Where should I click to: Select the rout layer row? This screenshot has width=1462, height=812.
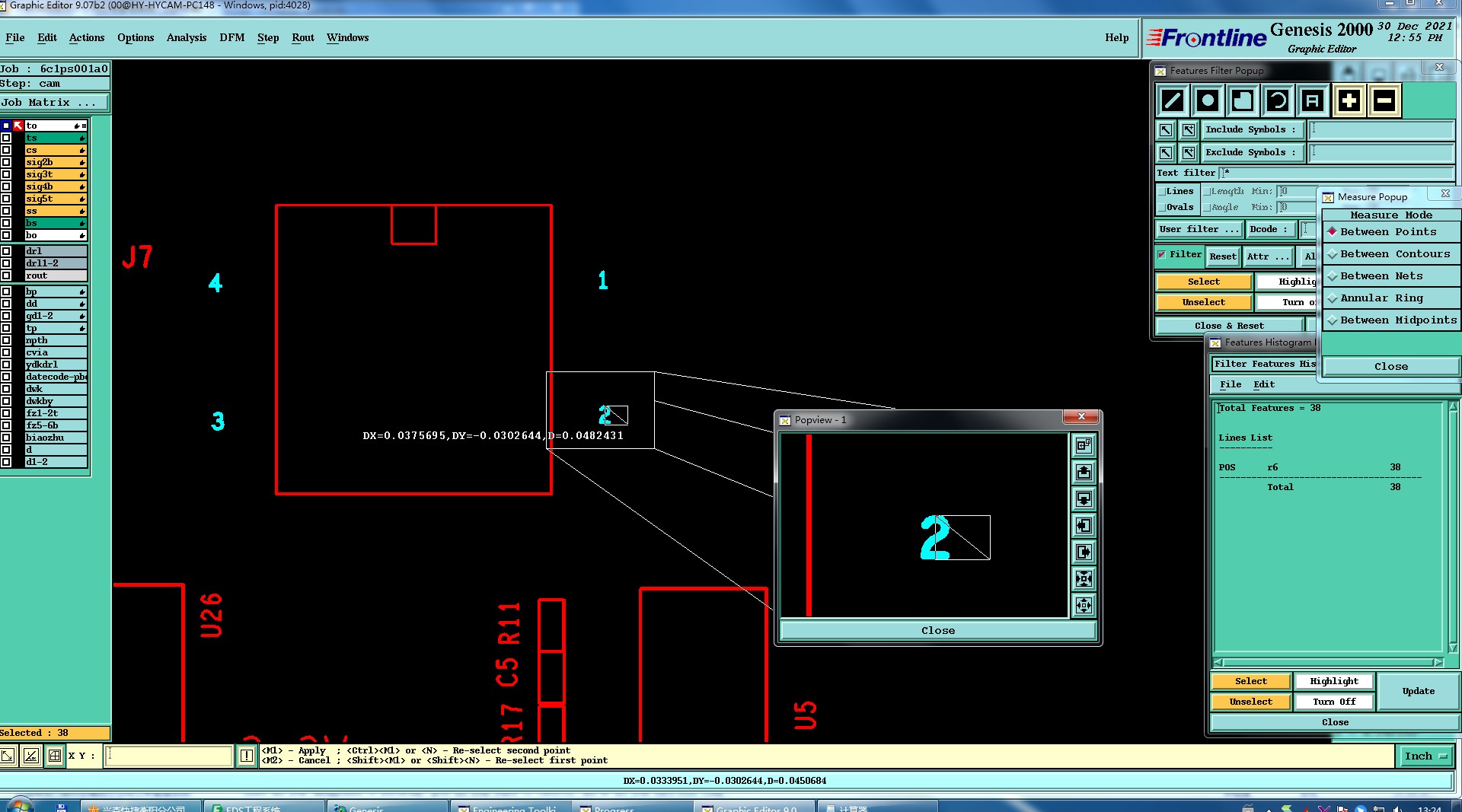pyautogui.click(x=56, y=275)
